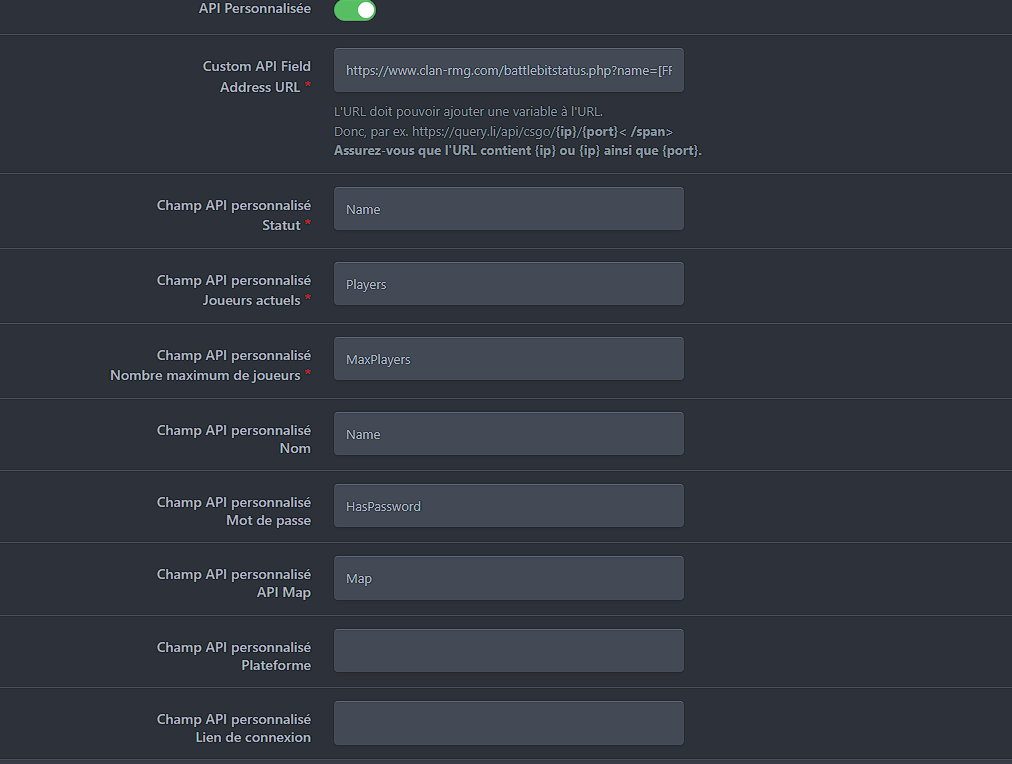
Task: Focus the Statut text field
Action: click(508, 209)
